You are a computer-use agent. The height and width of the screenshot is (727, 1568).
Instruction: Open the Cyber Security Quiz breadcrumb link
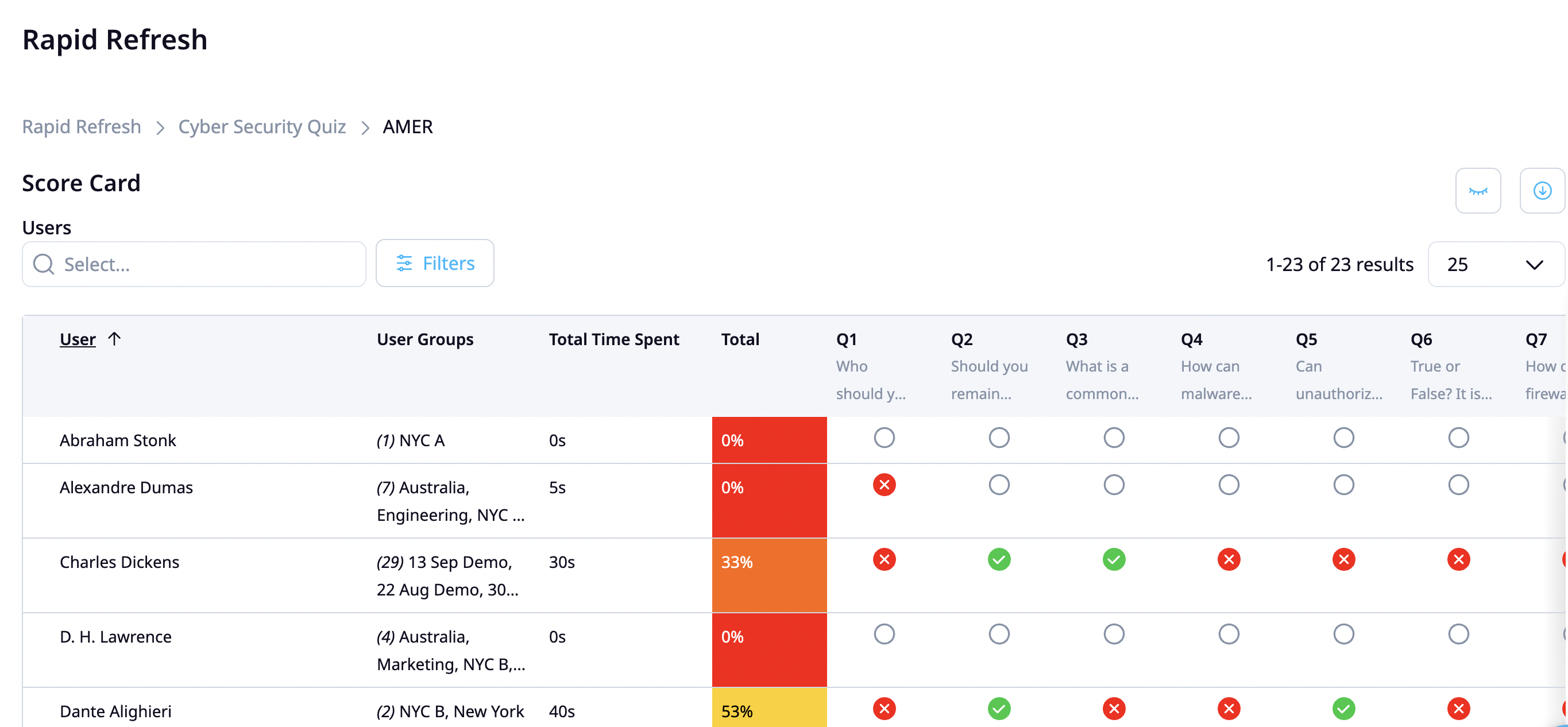tap(262, 126)
